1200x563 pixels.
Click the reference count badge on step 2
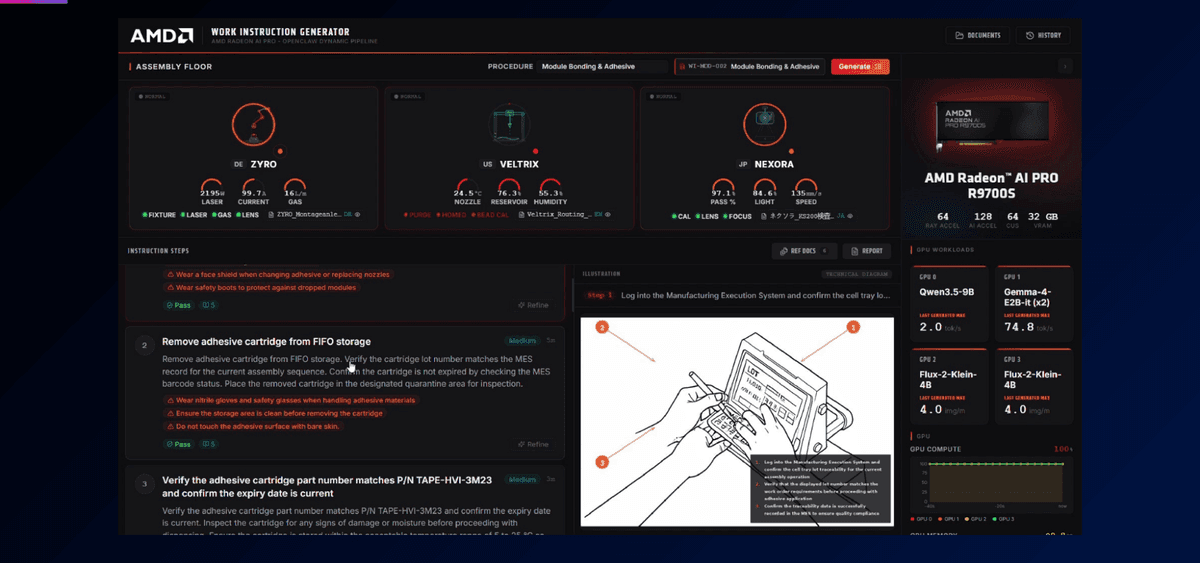point(209,444)
